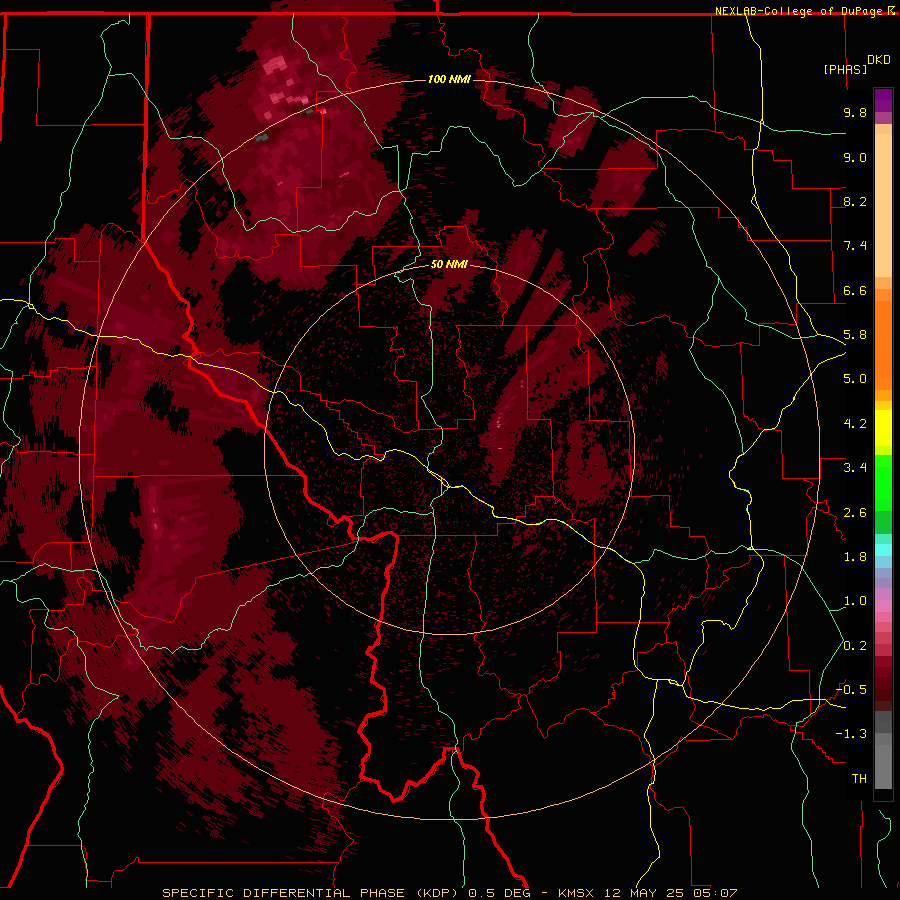Click the -1.3 value on the scale
The height and width of the screenshot is (900, 900).
pyautogui.click(x=851, y=734)
